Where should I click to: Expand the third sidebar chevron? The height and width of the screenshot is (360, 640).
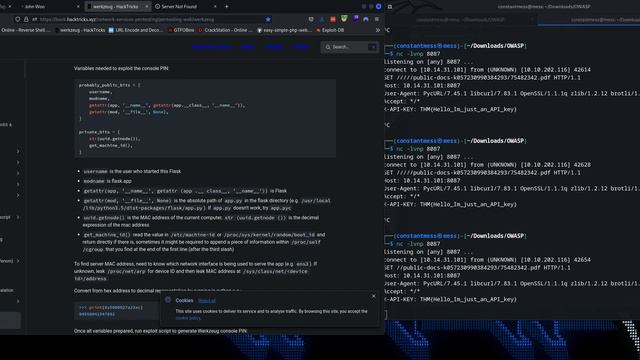pos(18,173)
